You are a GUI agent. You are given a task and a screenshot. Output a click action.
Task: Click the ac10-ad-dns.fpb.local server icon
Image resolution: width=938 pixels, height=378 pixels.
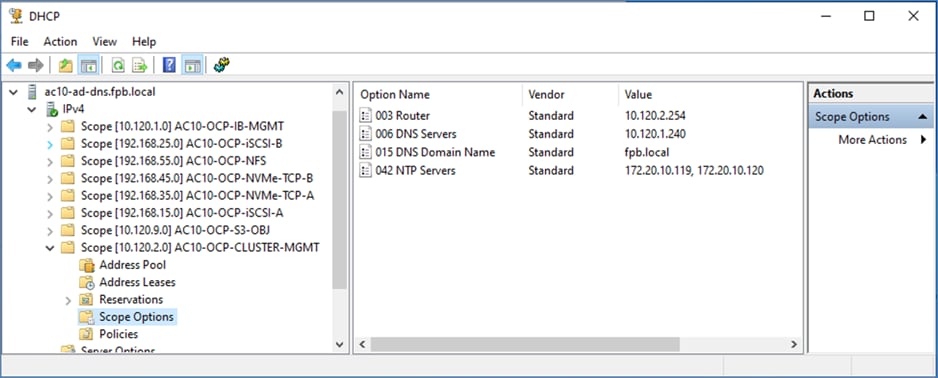coord(32,93)
